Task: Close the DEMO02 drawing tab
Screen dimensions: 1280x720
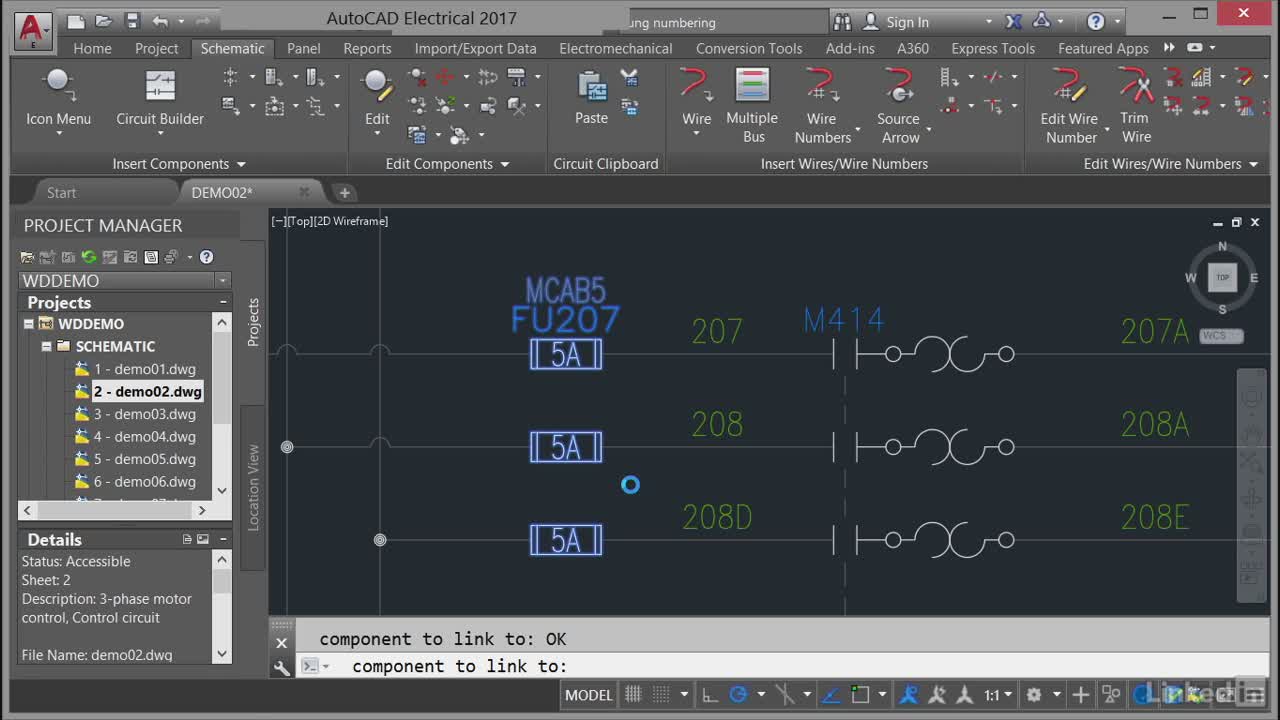Action: (304, 192)
